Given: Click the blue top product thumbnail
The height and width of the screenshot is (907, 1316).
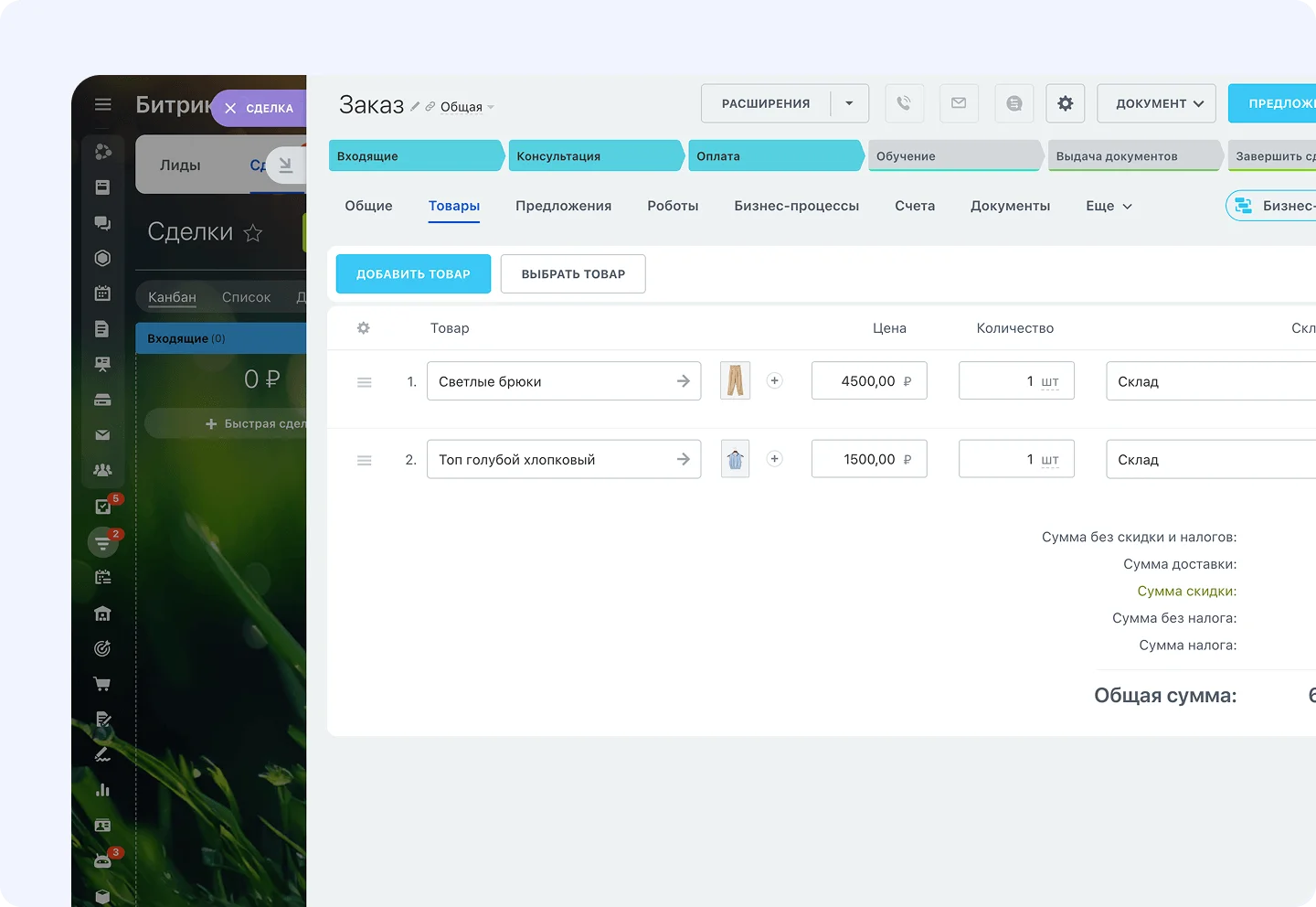Looking at the screenshot, I should [x=735, y=460].
